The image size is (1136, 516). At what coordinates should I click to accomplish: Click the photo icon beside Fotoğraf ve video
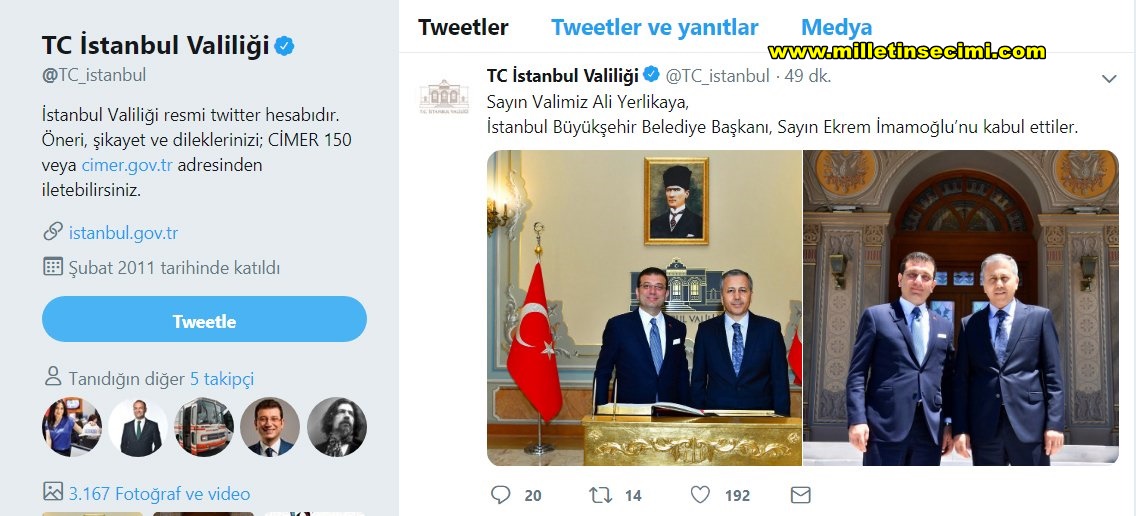pyautogui.click(x=53, y=492)
